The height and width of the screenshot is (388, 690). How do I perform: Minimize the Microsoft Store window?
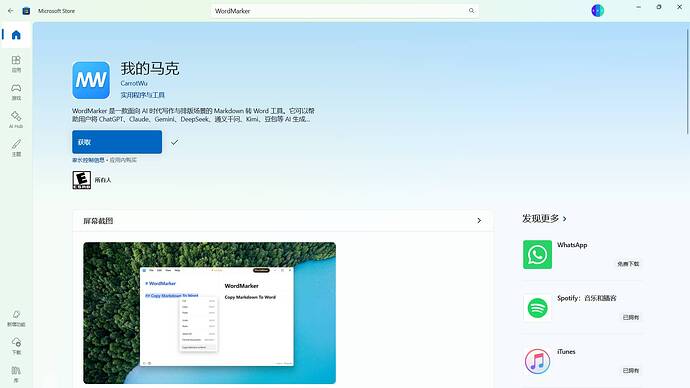[x=638, y=7]
